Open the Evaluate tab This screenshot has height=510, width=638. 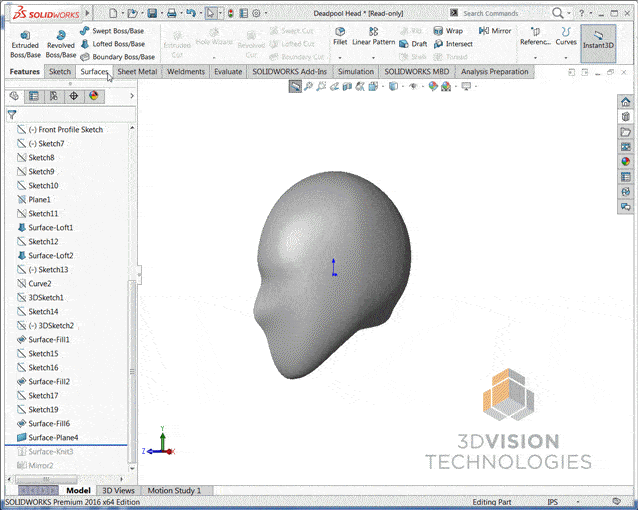tap(228, 72)
